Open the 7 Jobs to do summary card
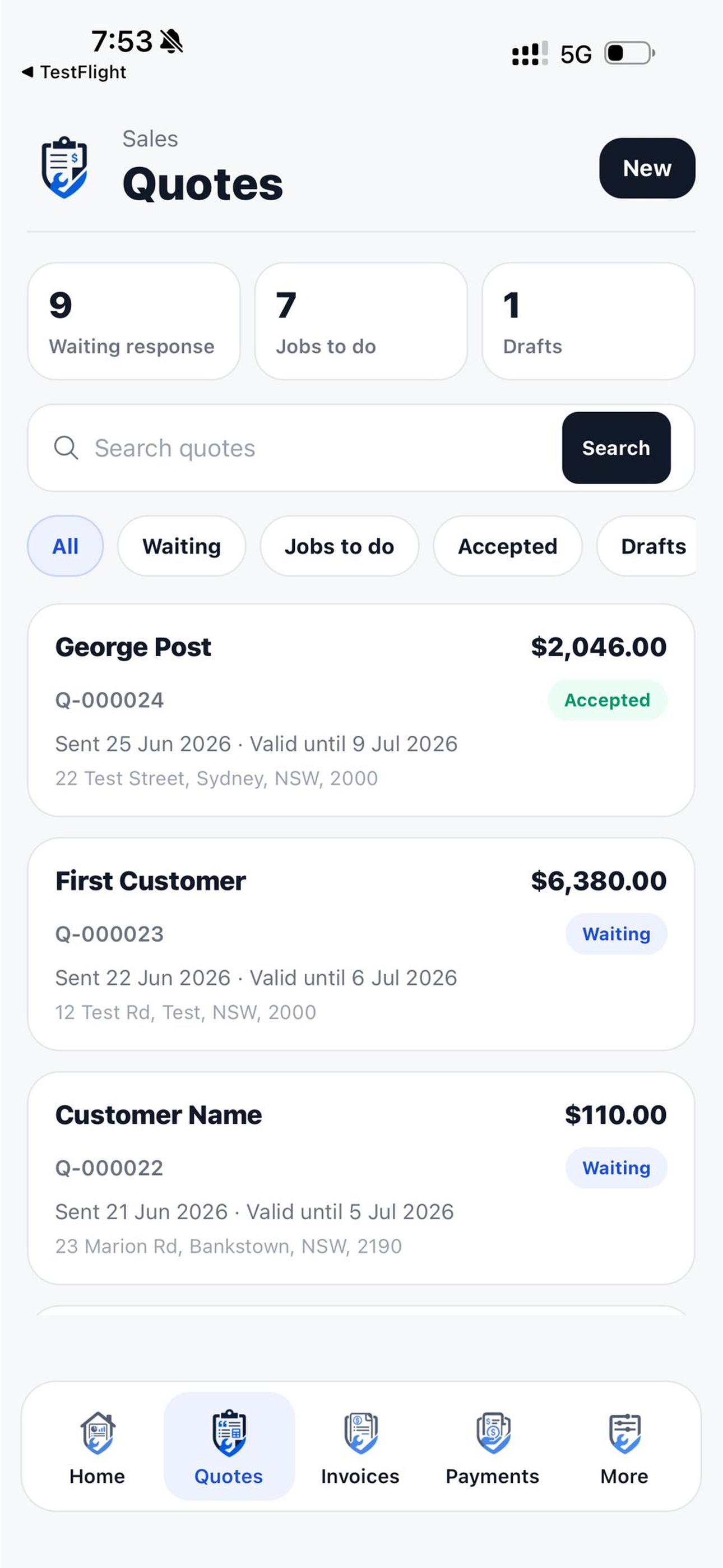 click(361, 321)
